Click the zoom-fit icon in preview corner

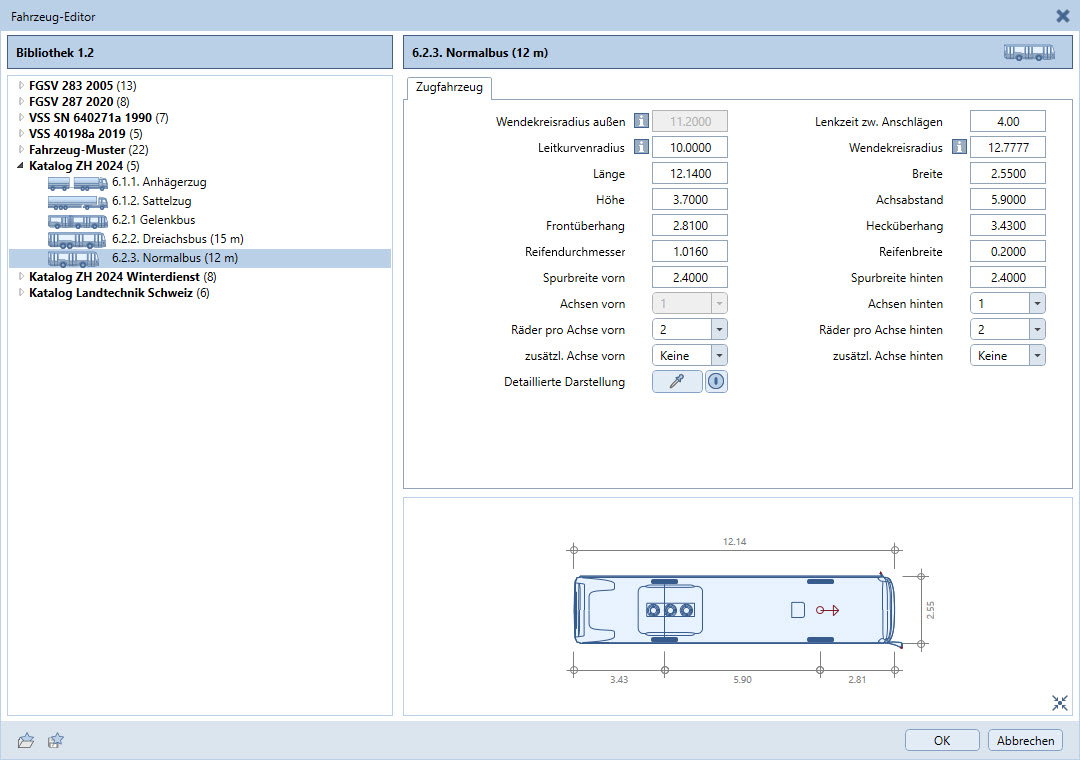1060,703
